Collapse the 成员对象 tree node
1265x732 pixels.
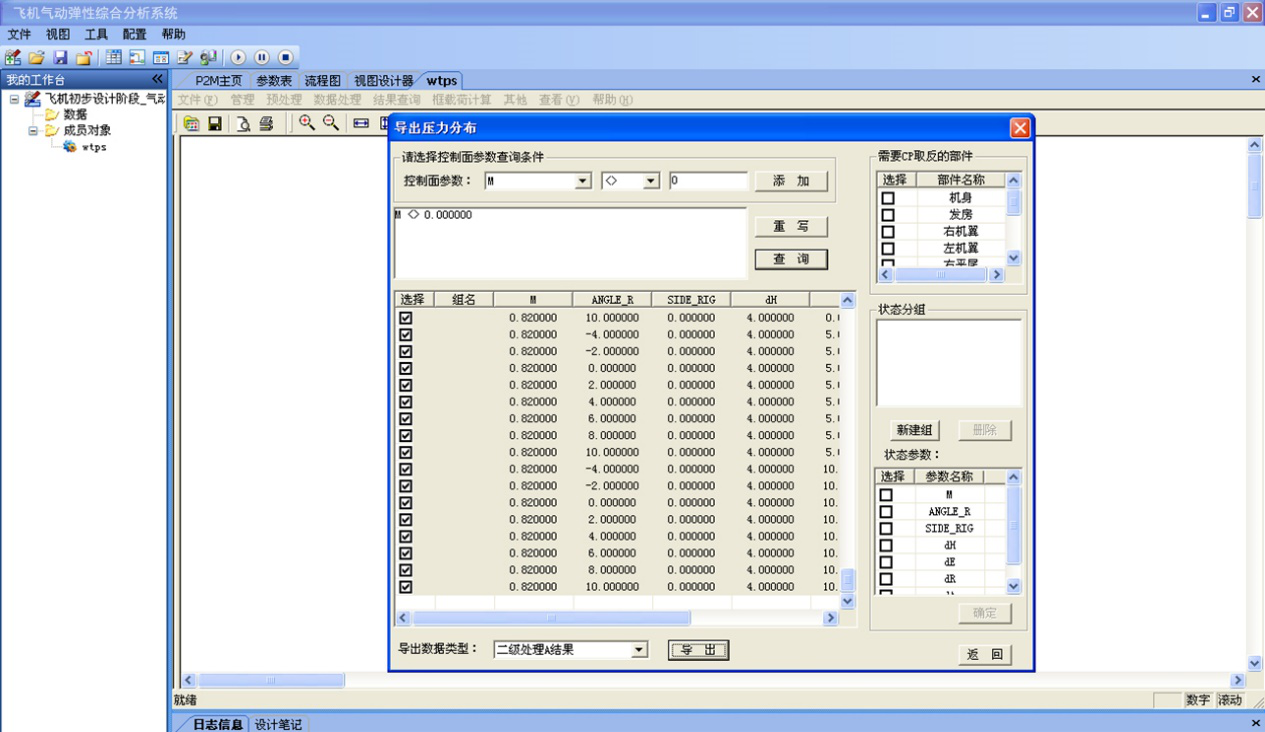[x=33, y=131]
